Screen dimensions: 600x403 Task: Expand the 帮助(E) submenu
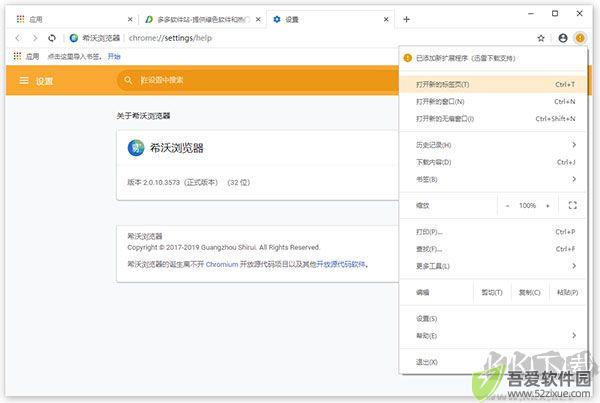pos(492,336)
